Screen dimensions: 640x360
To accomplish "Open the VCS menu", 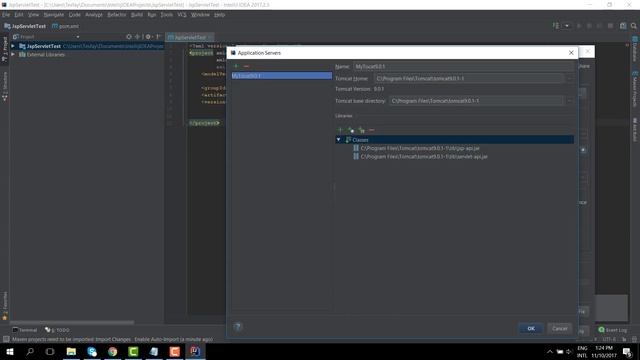I will 182,15.
